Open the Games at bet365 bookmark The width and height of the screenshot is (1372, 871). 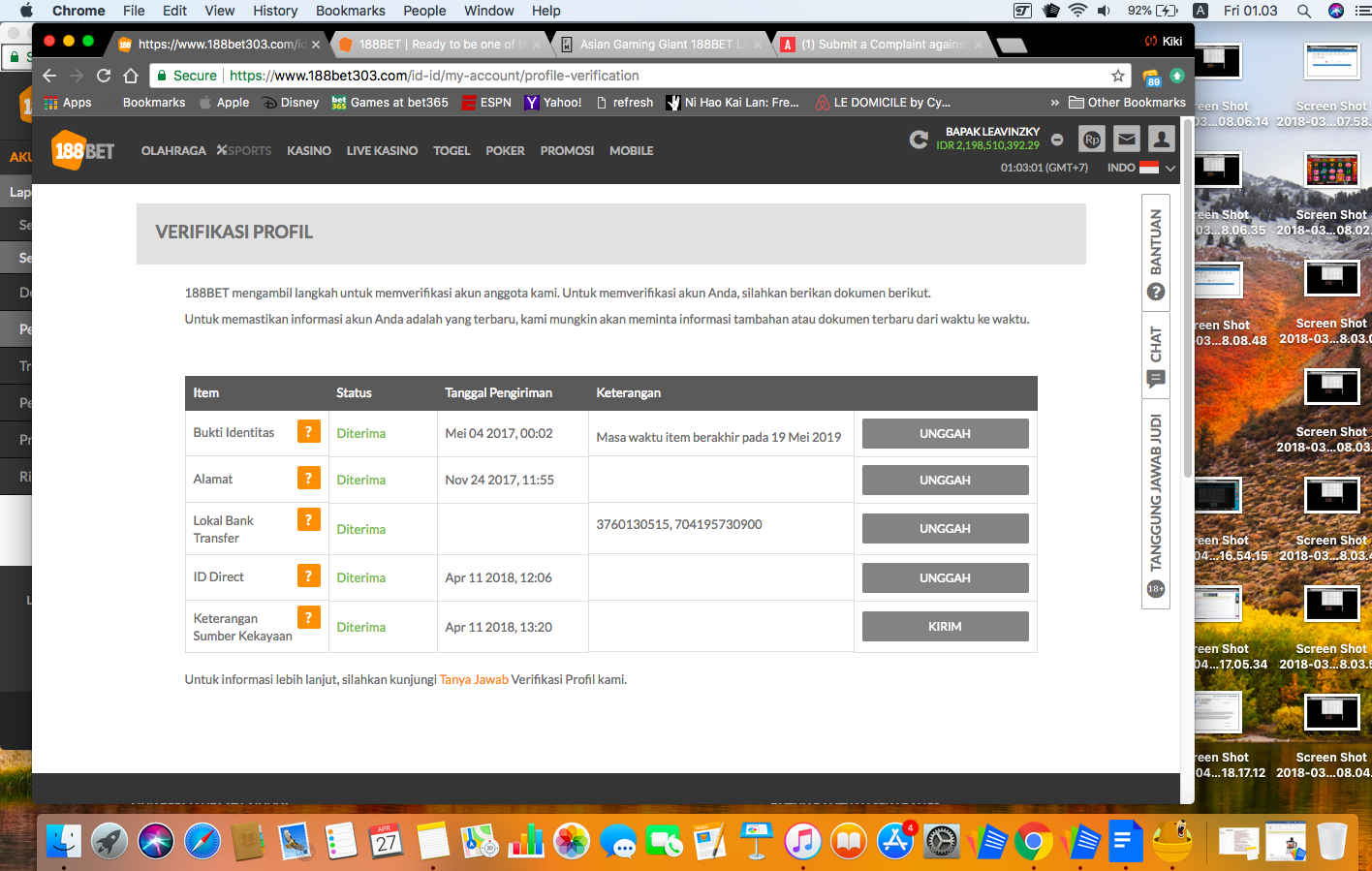point(390,103)
